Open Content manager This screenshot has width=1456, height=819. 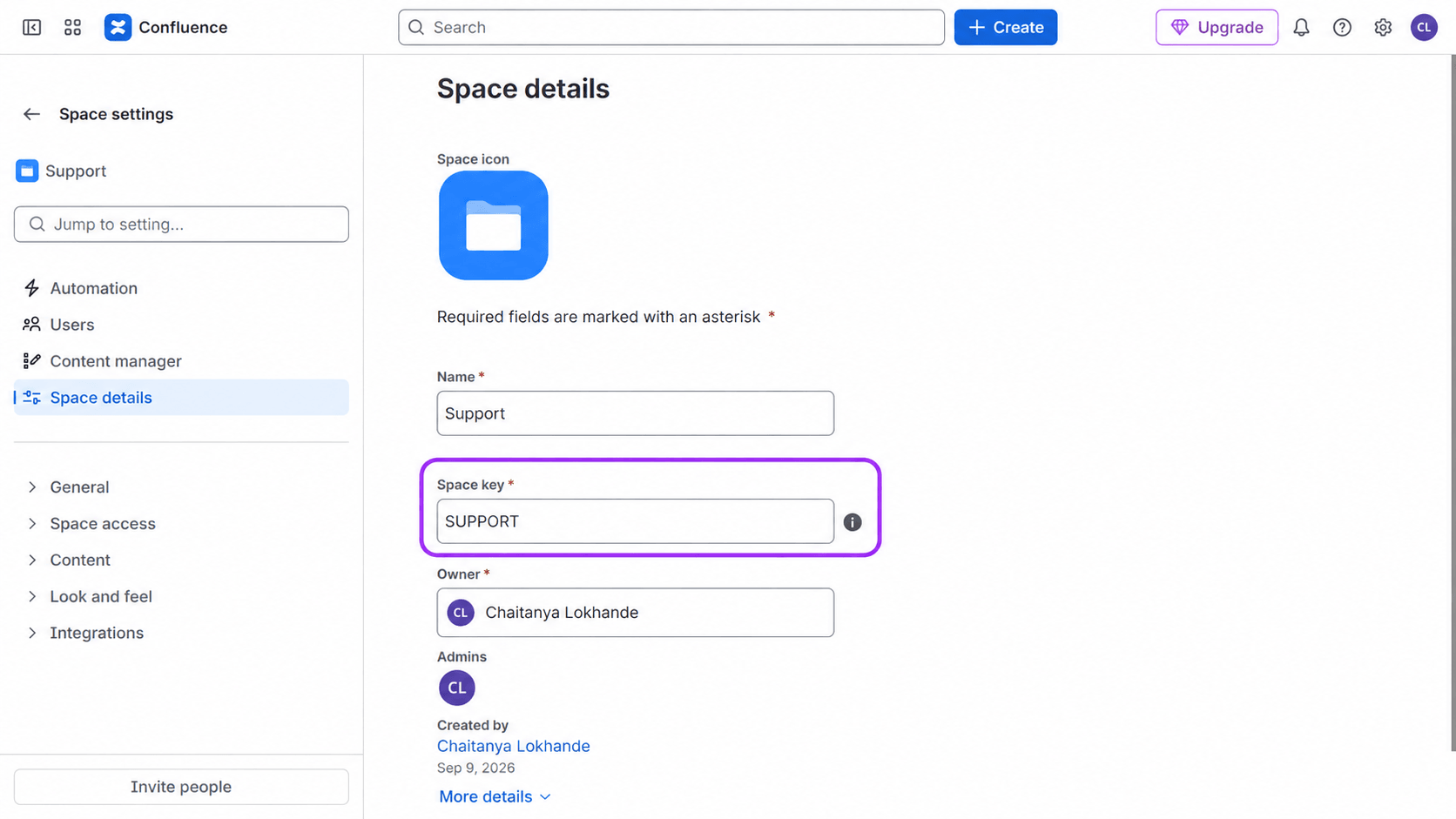(181, 361)
